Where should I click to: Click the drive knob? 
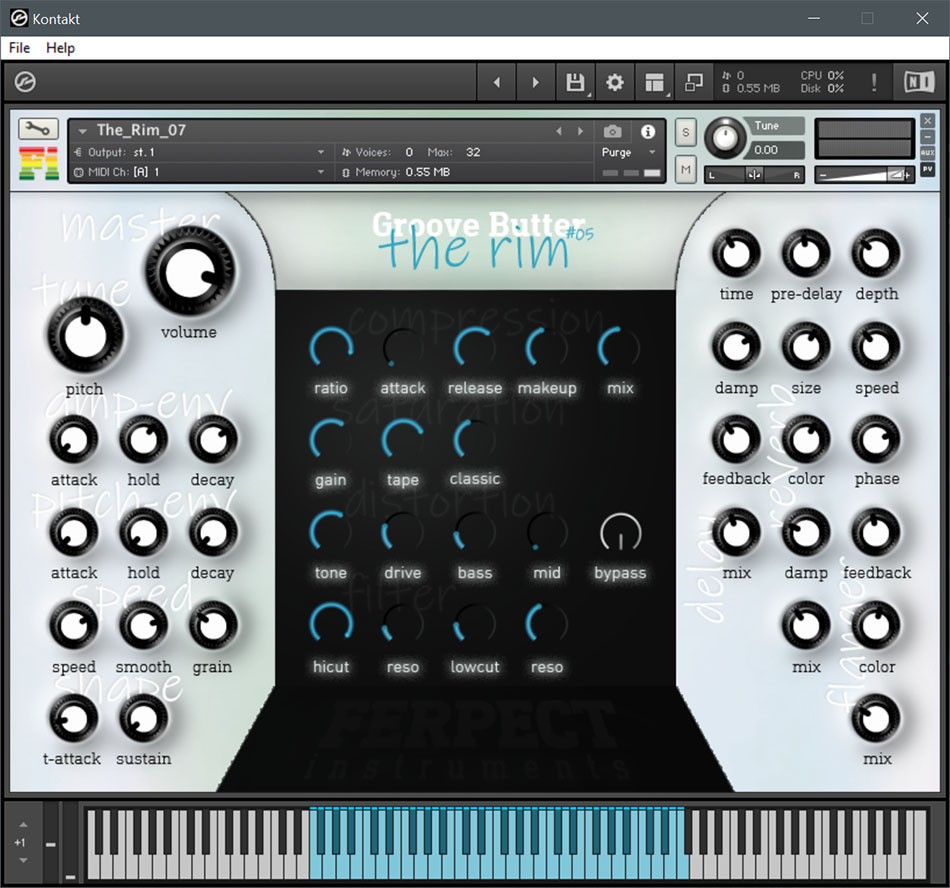pyautogui.click(x=402, y=532)
